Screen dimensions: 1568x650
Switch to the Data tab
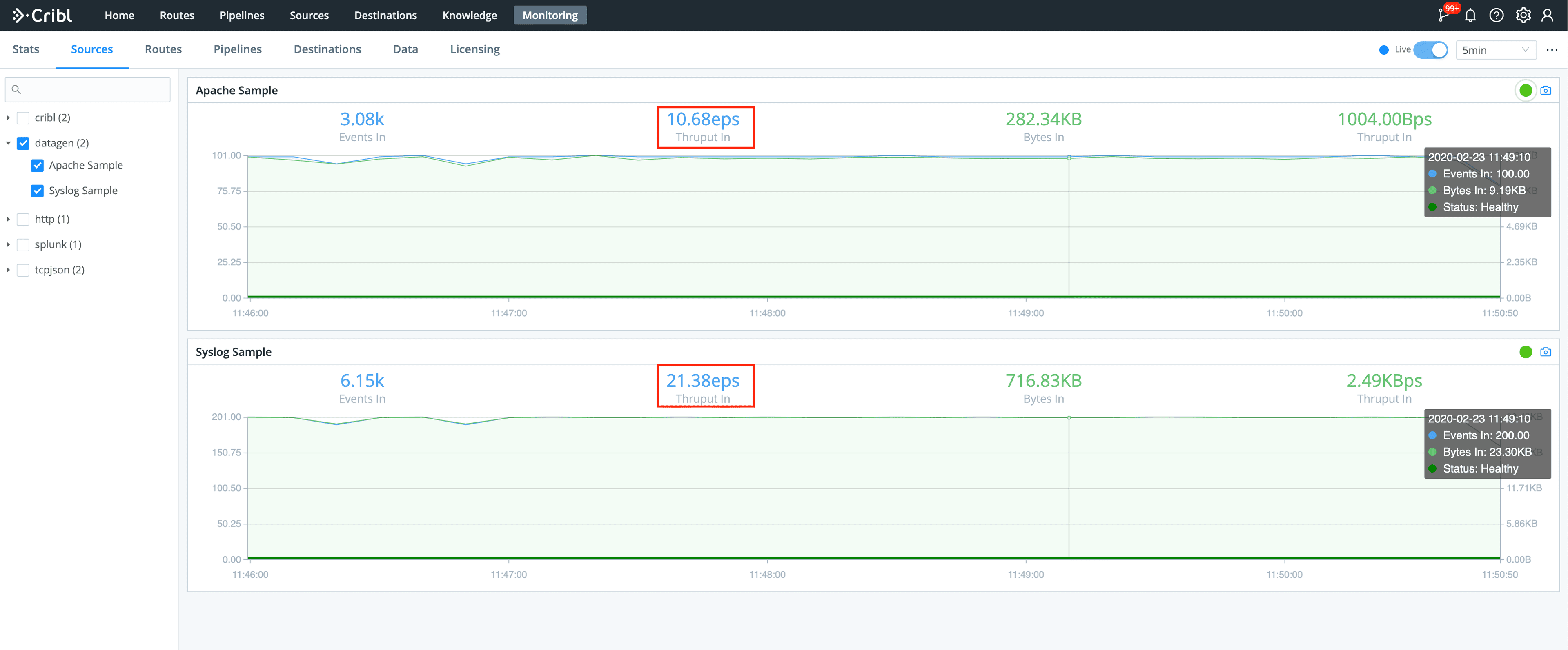[x=405, y=49]
